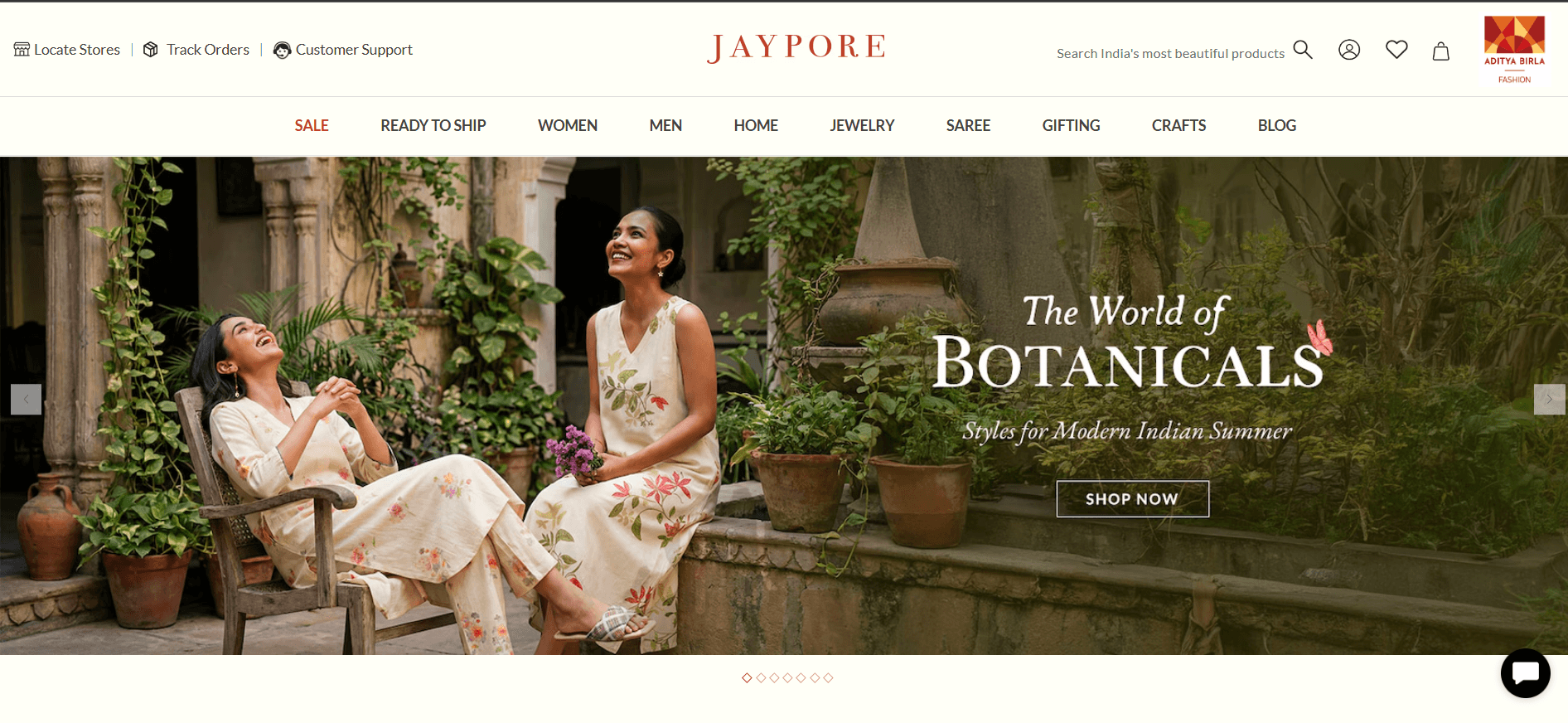Screen dimensions: 1568x723
Task: Select the first carousel diamond indicator
Action: point(747,678)
